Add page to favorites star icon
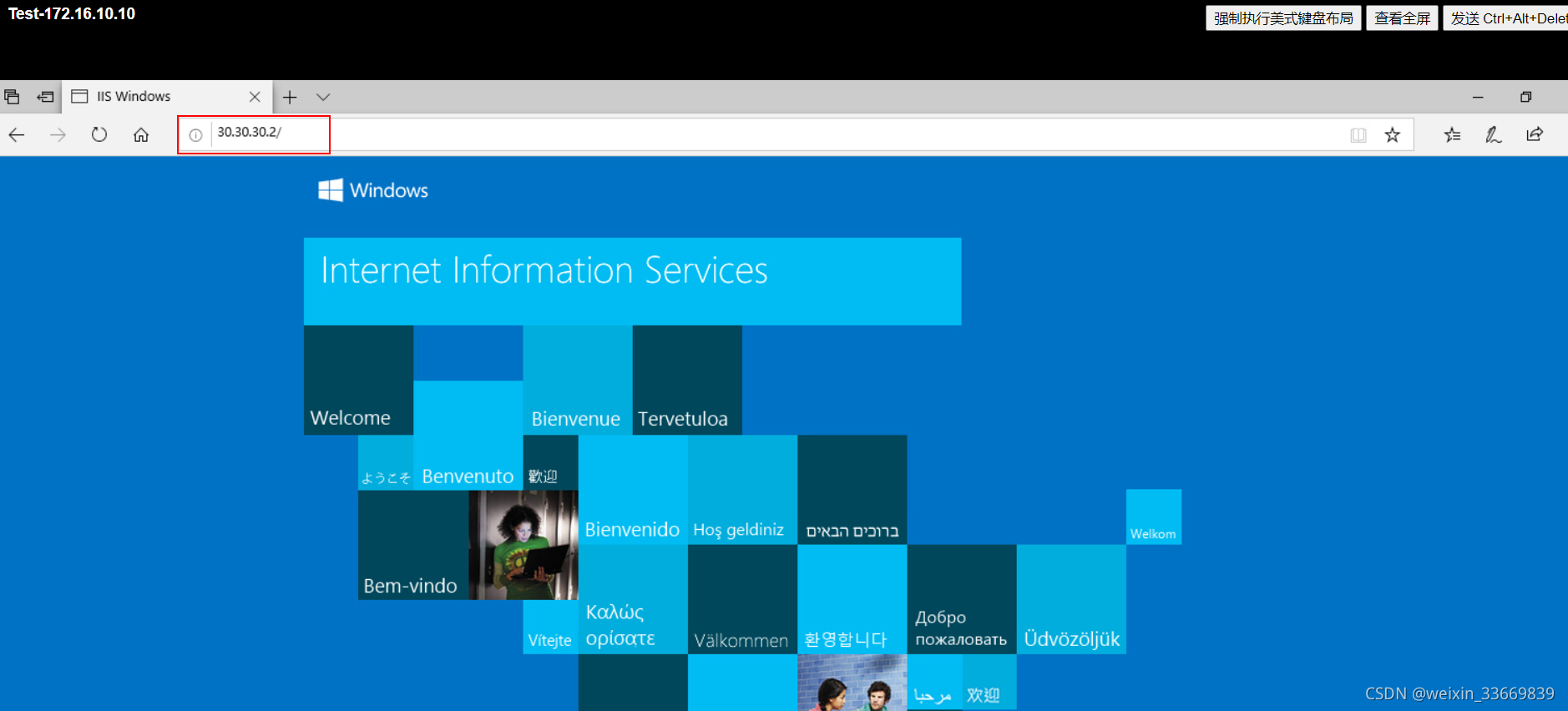Screen dimensions: 1568x711 [1392, 135]
